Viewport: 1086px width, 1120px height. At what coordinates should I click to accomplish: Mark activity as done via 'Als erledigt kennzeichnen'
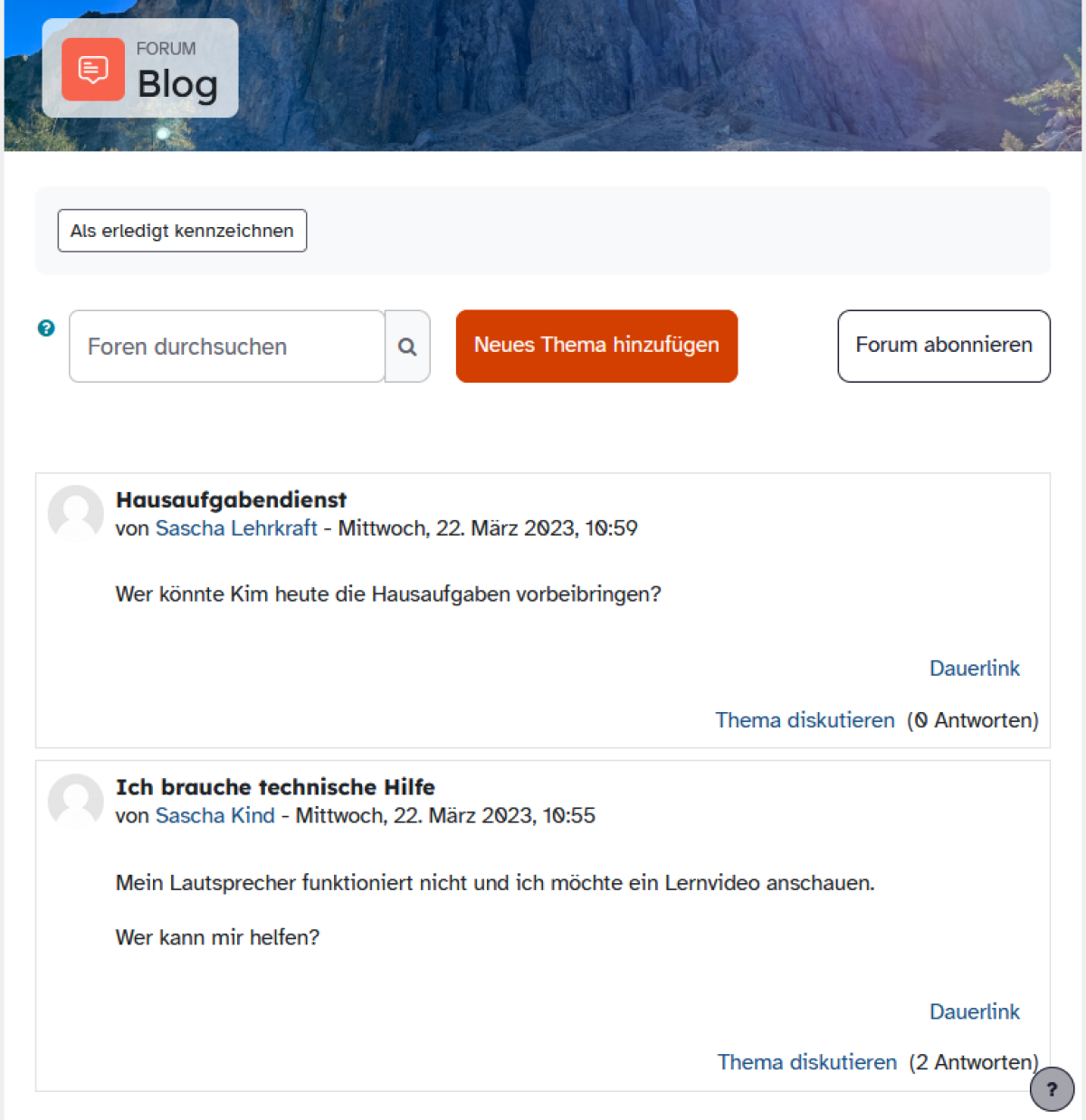pos(182,231)
